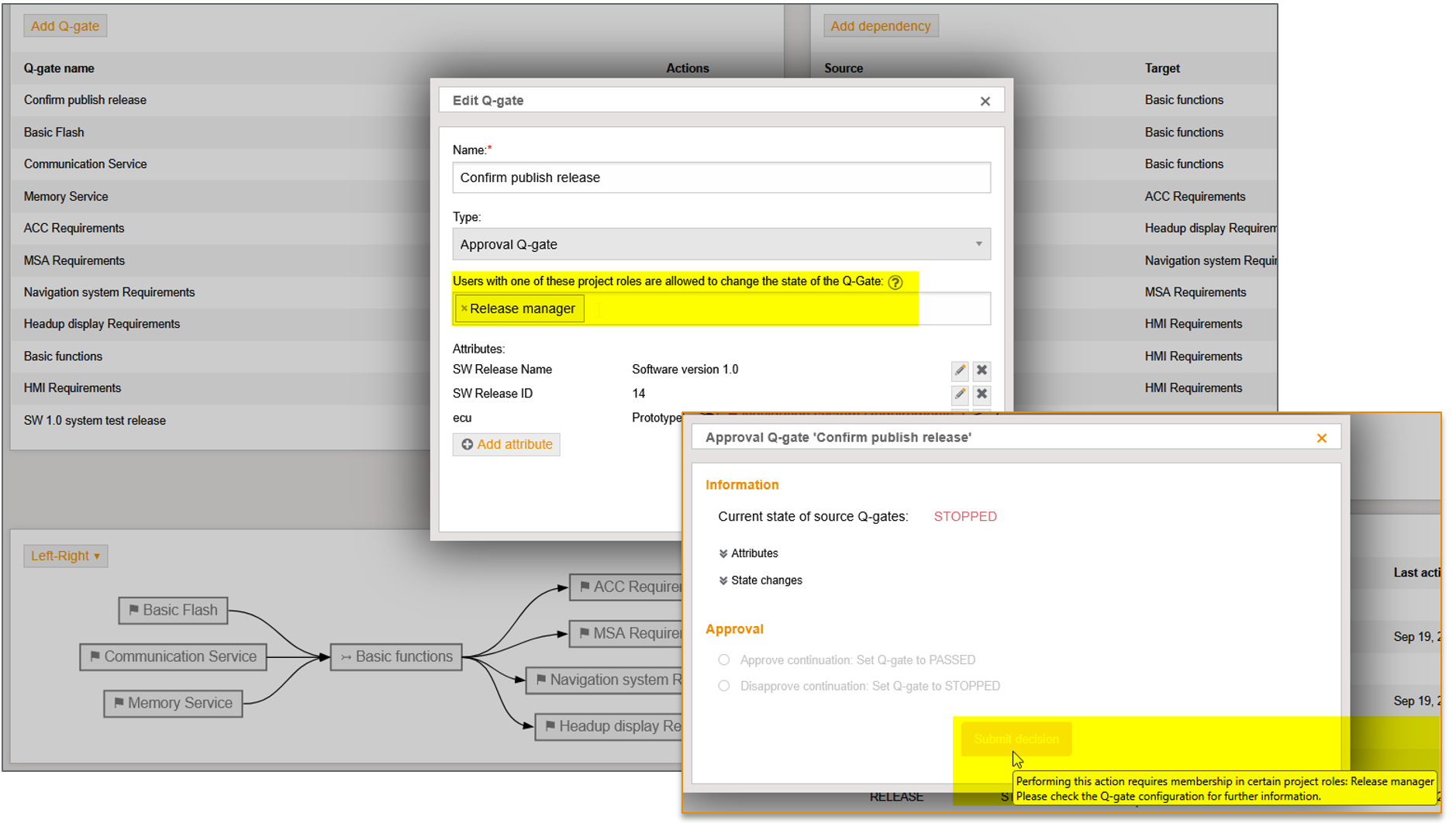1456x823 pixels.
Task: Click edit pencil for SW Release Name
Action: click(959, 370)
